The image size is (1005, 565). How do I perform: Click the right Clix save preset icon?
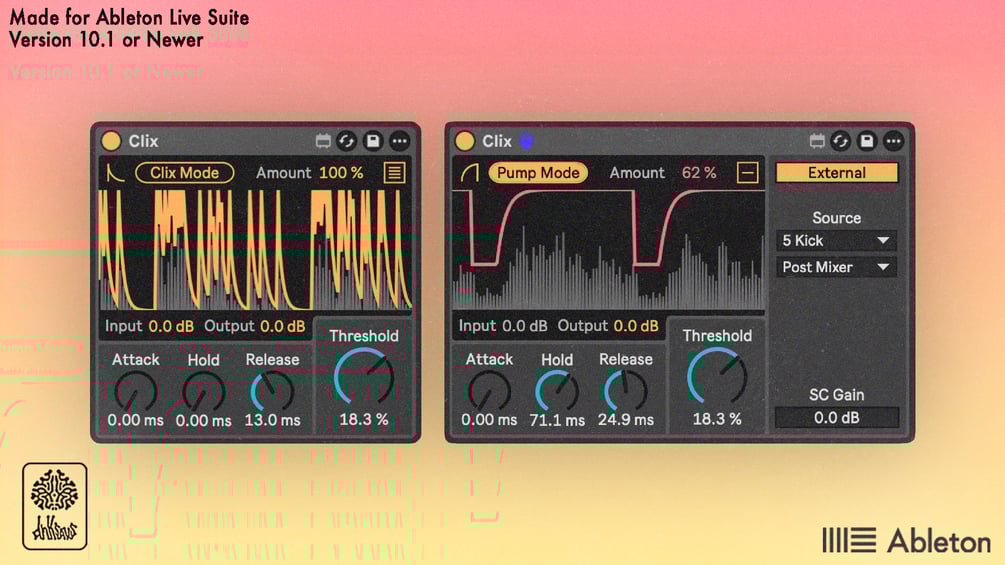[x=867, y=141]
